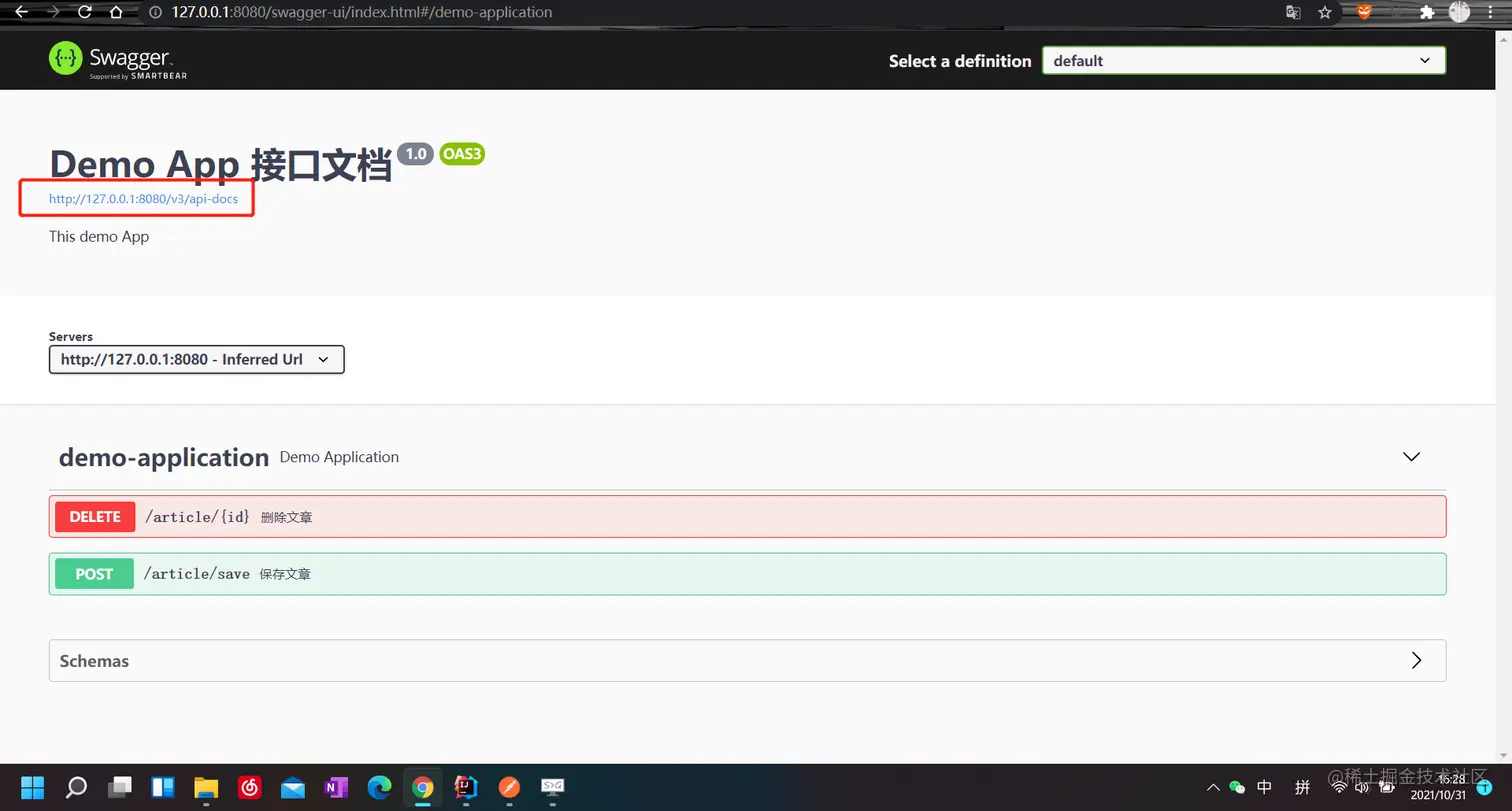The image size is (1512, 811).
Task: Open the Mail app from taskbar
Action: click(x=293, y=788)
